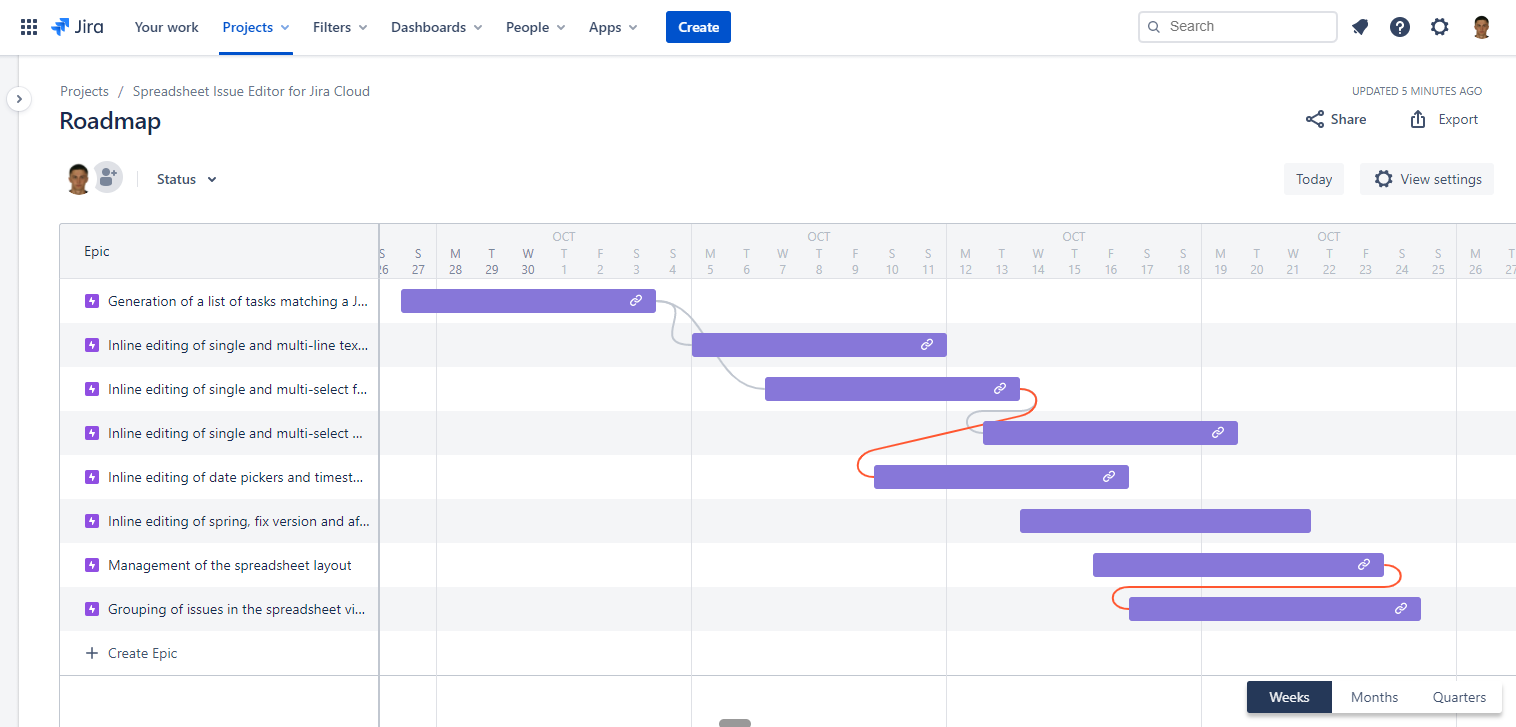The height and width of the screenshot is (727, 1516).
Task: Switch timeline to Weeks view
Action: coord(1289,697)
